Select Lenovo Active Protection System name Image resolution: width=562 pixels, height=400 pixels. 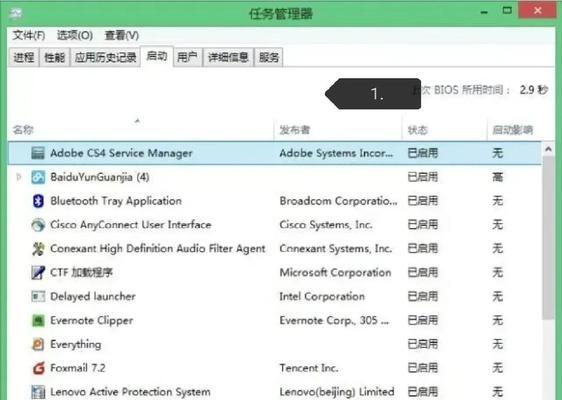(x=130, y=392)
